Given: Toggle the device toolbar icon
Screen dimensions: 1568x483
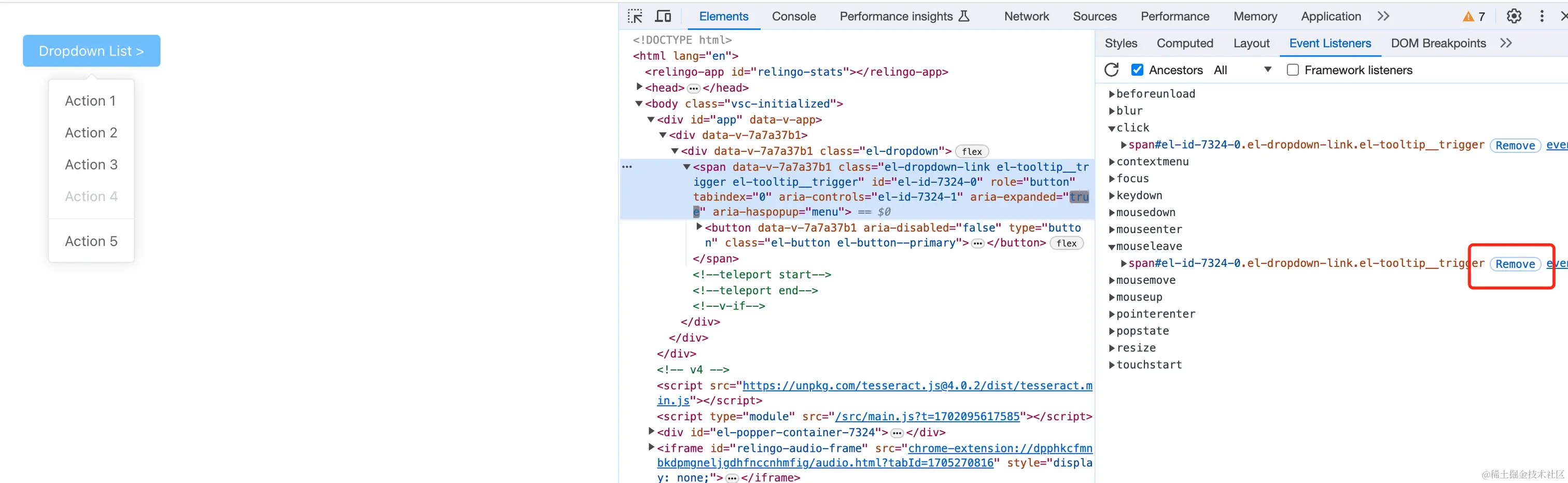Looking at the screenshot, I should [x=663, y=17].
